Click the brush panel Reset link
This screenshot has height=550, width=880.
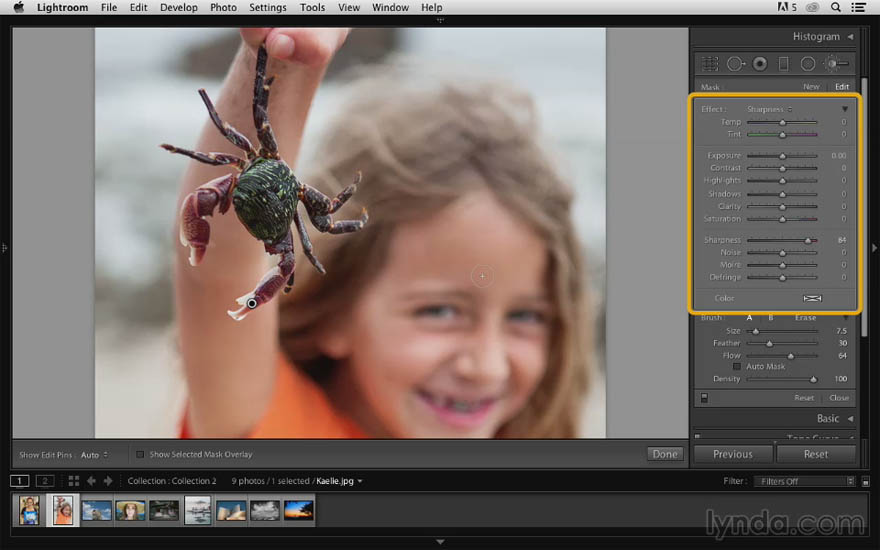pos(804,398)
